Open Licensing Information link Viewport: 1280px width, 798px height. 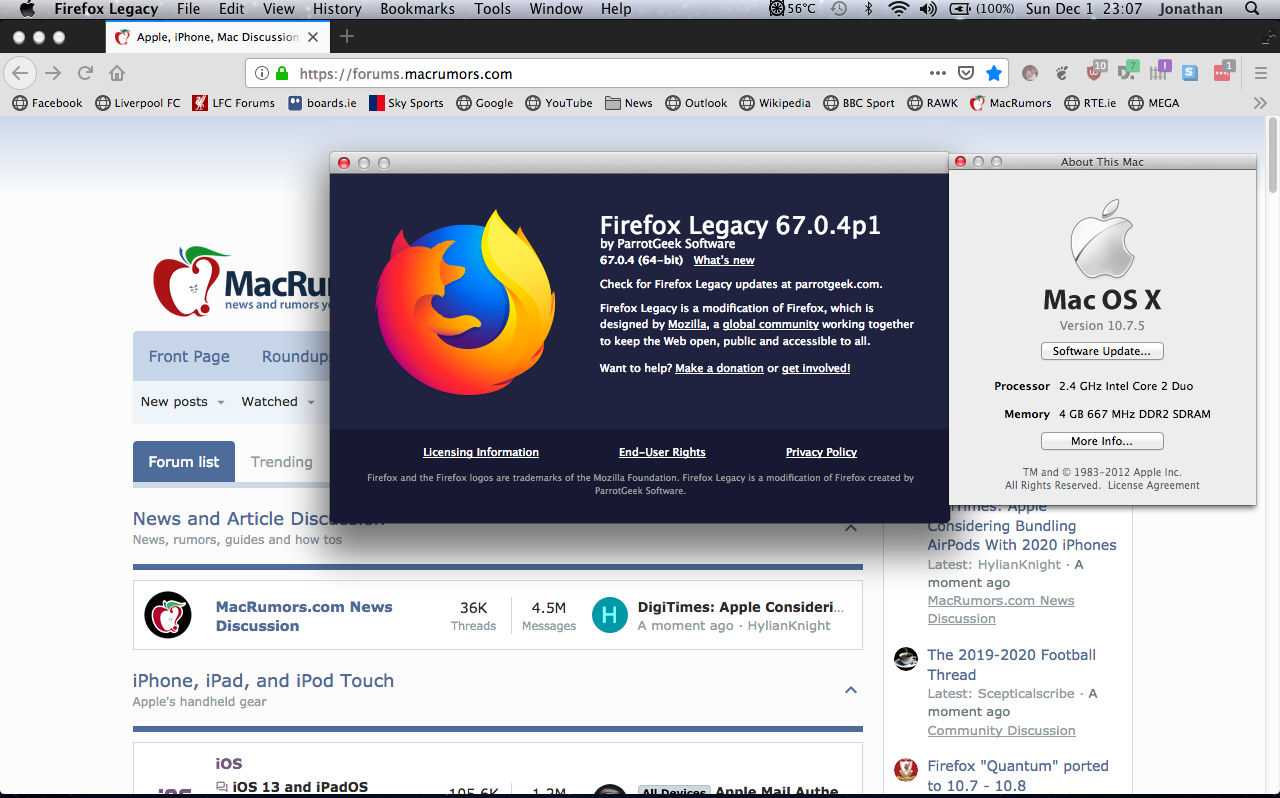[481, 452]
